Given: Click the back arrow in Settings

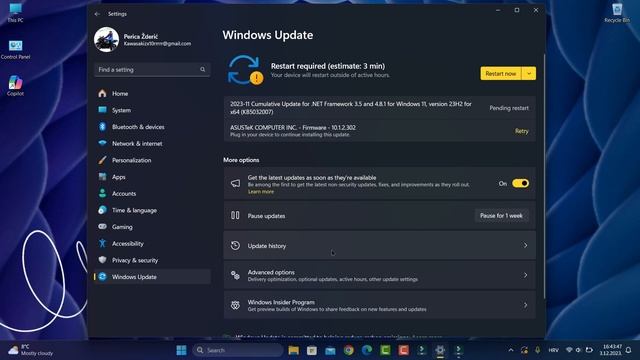Looking at the screenshot, I should [x=97, y=14].
